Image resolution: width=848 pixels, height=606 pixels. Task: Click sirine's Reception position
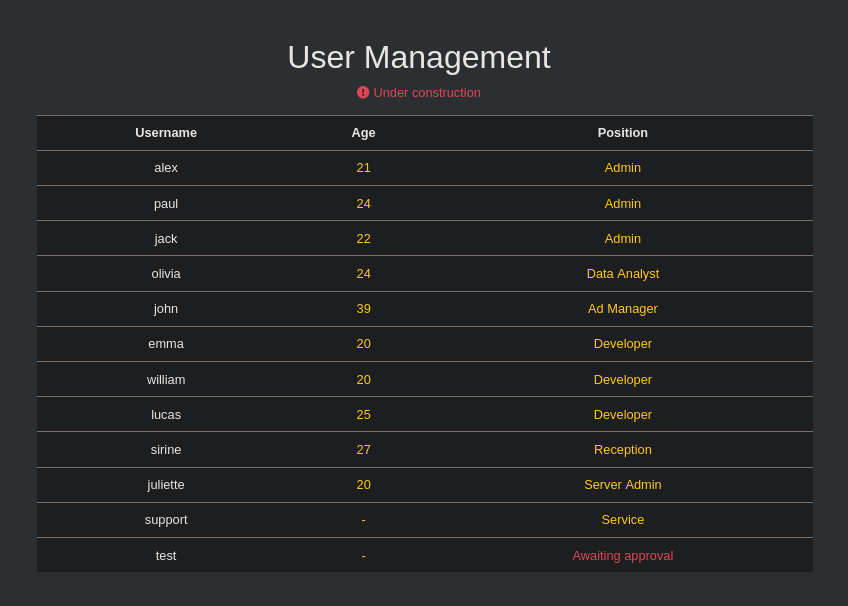(x=622, y=450)
